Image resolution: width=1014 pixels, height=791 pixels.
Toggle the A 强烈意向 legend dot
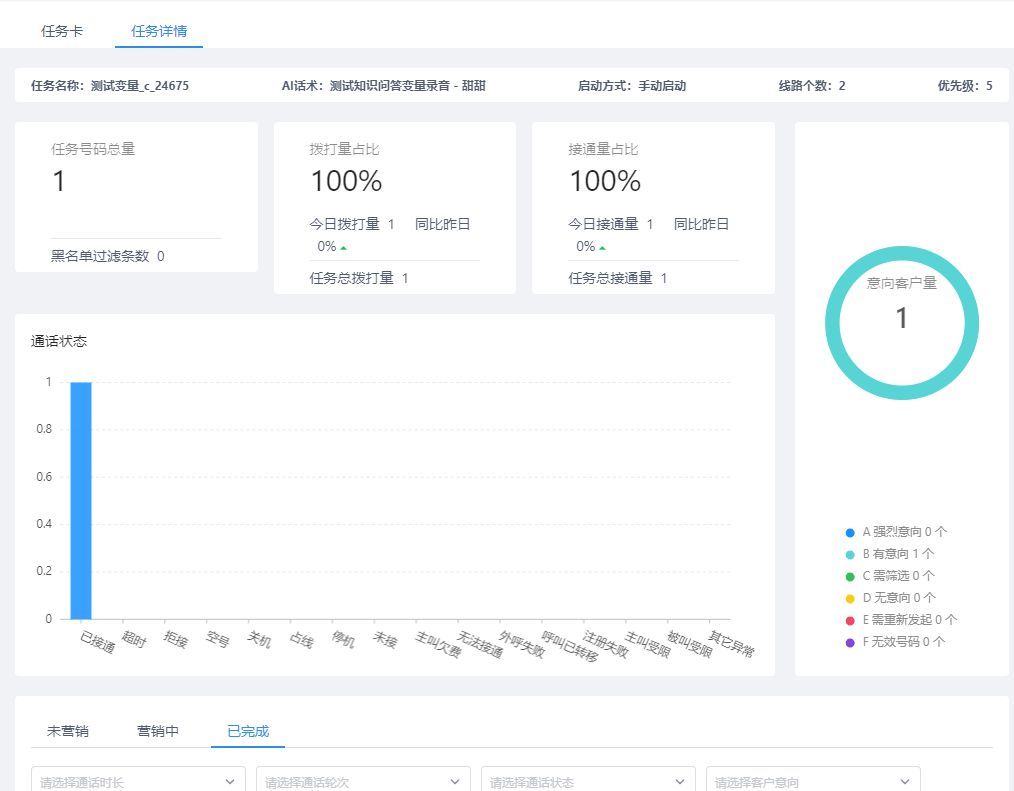pyautogui.click(x=850, y=533)
